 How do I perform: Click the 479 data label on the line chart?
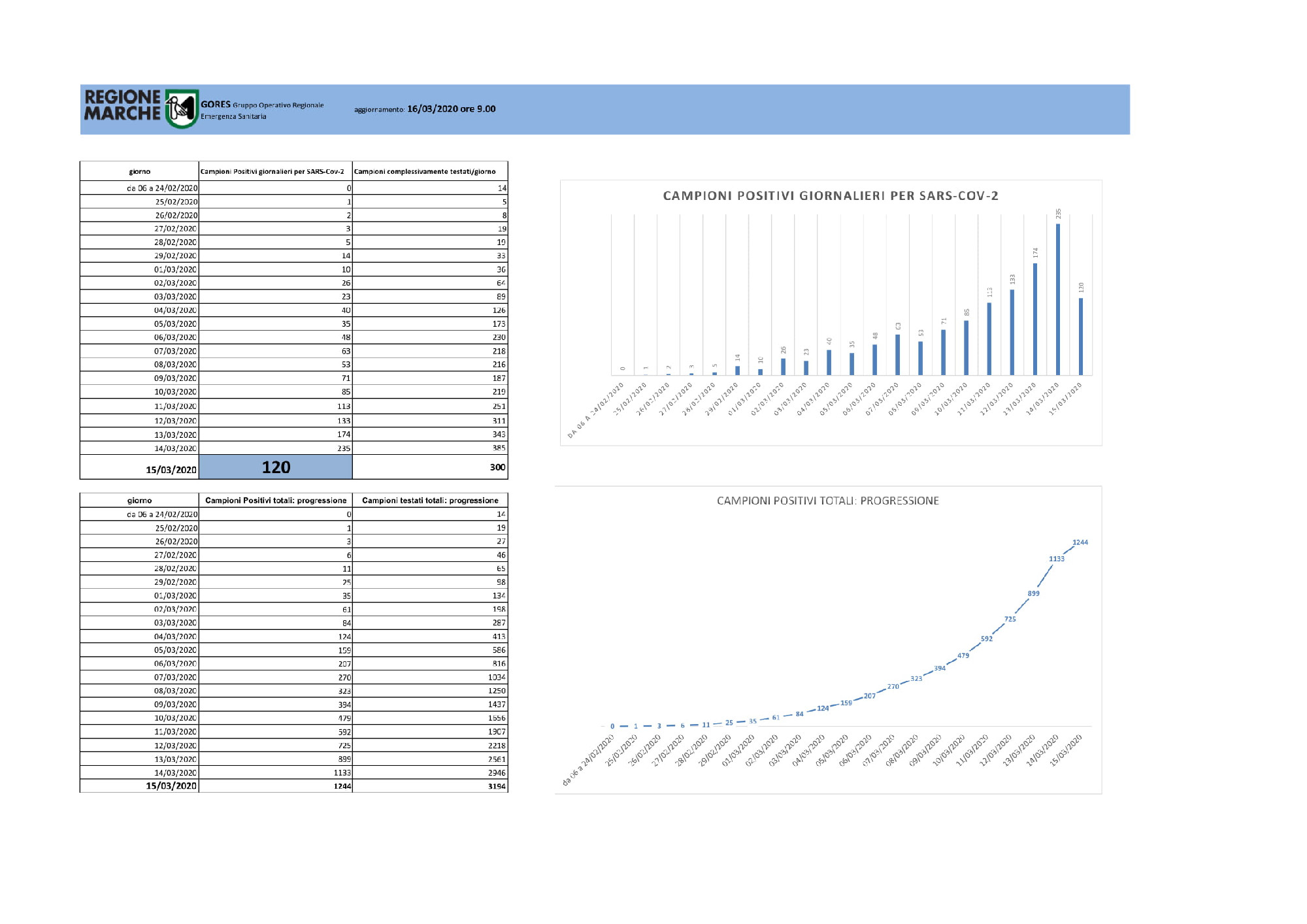(963, 655)
